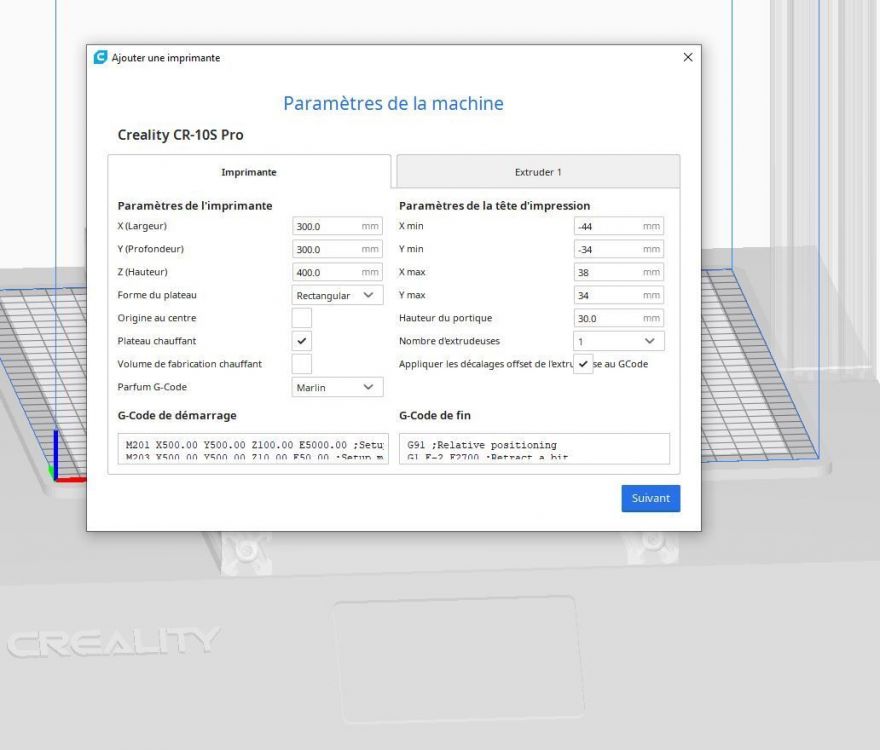The width and height of the screenshot is (880, 750).
Task: Click the Paramètres de la machine heading
Action: point(393,103)
